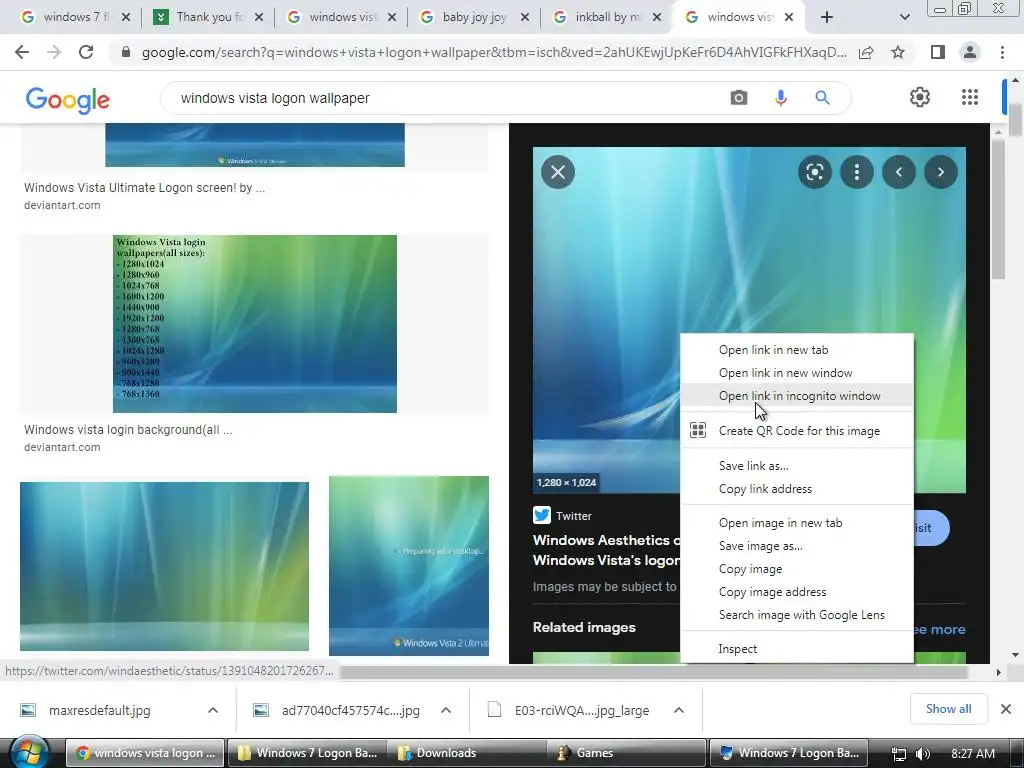Image resolution: width=1024 pixels, height=768 pixels.
Task: Submit search with magnifier icon
Action: point(822,98)
